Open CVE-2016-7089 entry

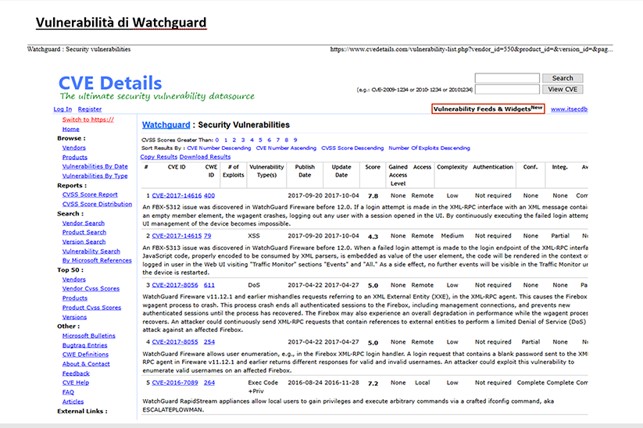click(175, 383)
